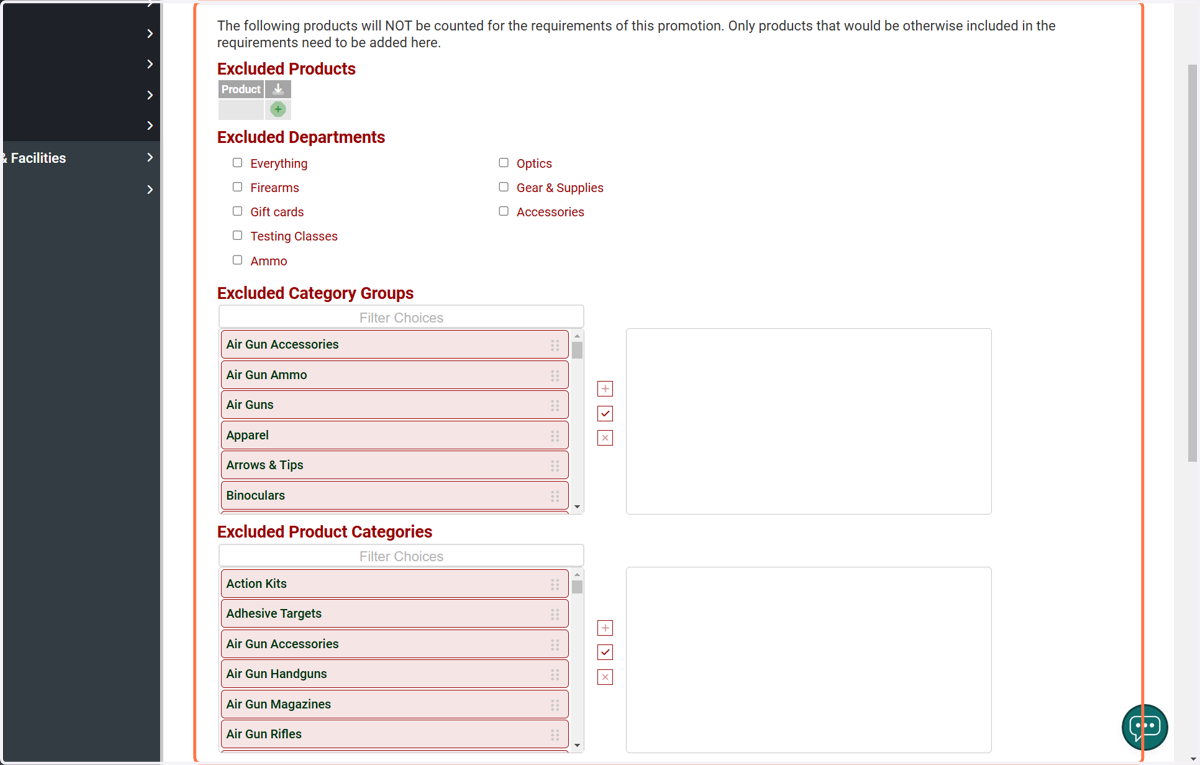Check the Firearms department checkbox

point(237,187)
